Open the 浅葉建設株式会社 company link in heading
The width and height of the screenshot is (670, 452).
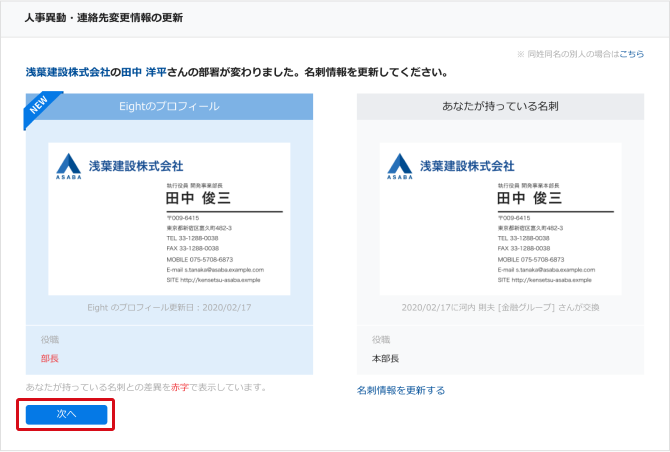(68, 72)
